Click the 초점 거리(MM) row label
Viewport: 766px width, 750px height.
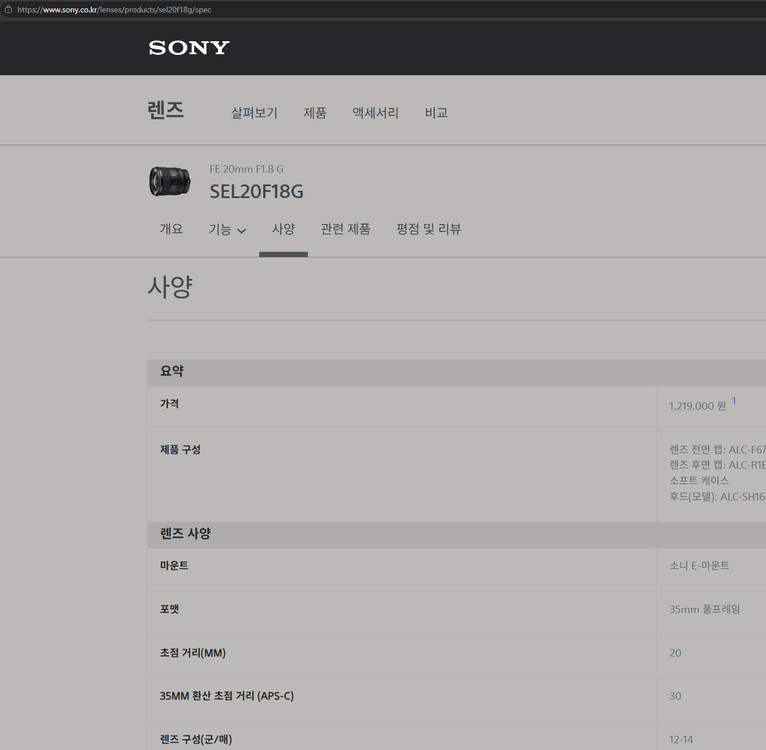(x=192, y=653)
